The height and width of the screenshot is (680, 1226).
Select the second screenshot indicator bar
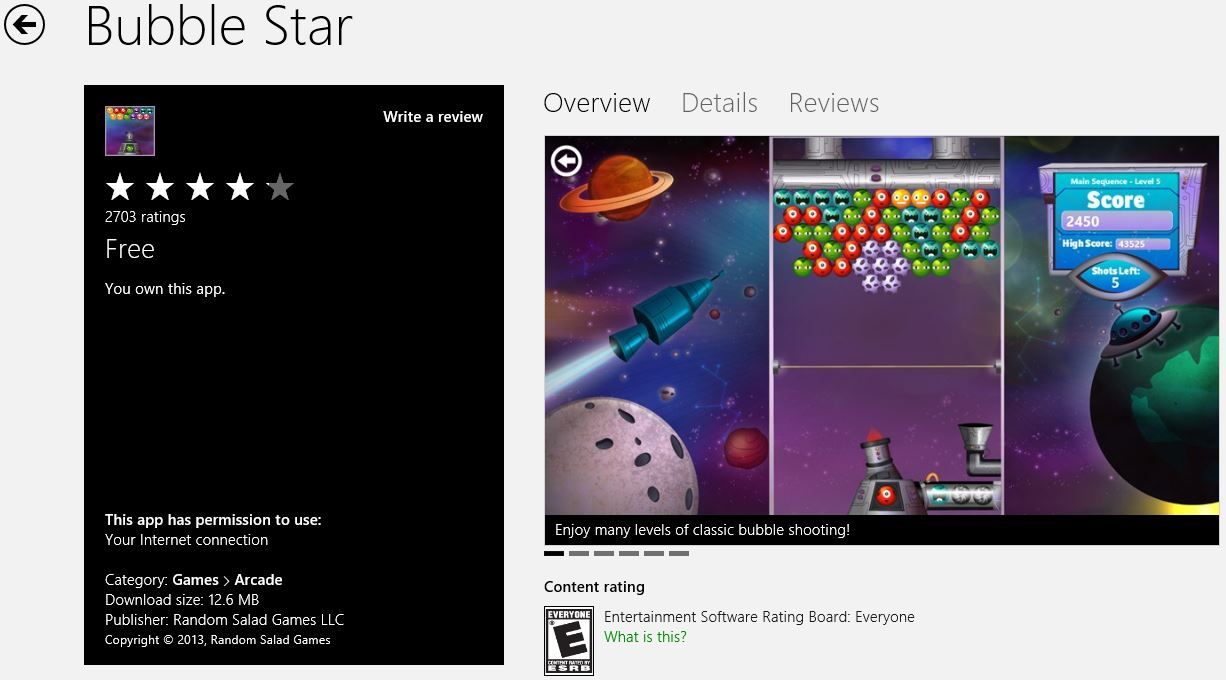[x=579, y=553]
